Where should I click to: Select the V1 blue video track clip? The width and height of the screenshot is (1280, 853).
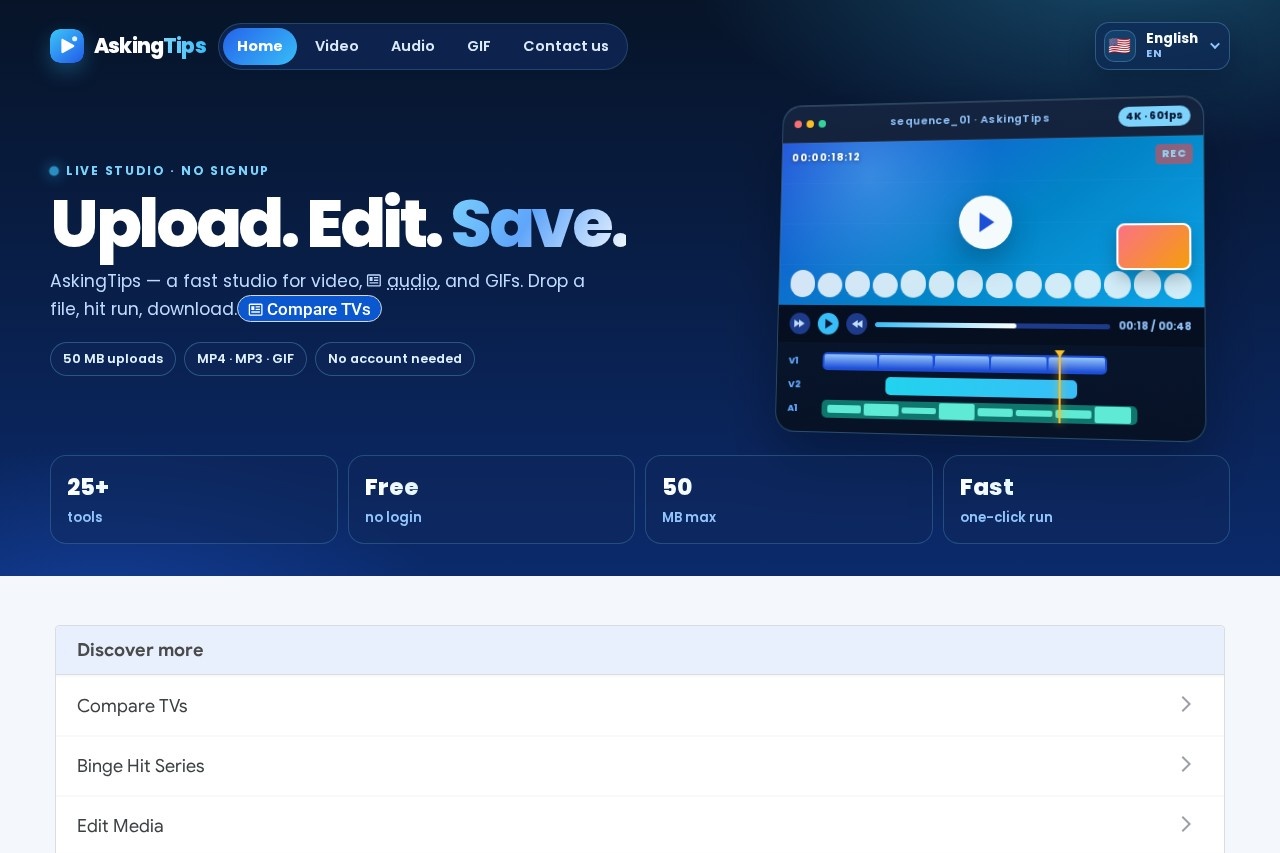coord(964,363)
